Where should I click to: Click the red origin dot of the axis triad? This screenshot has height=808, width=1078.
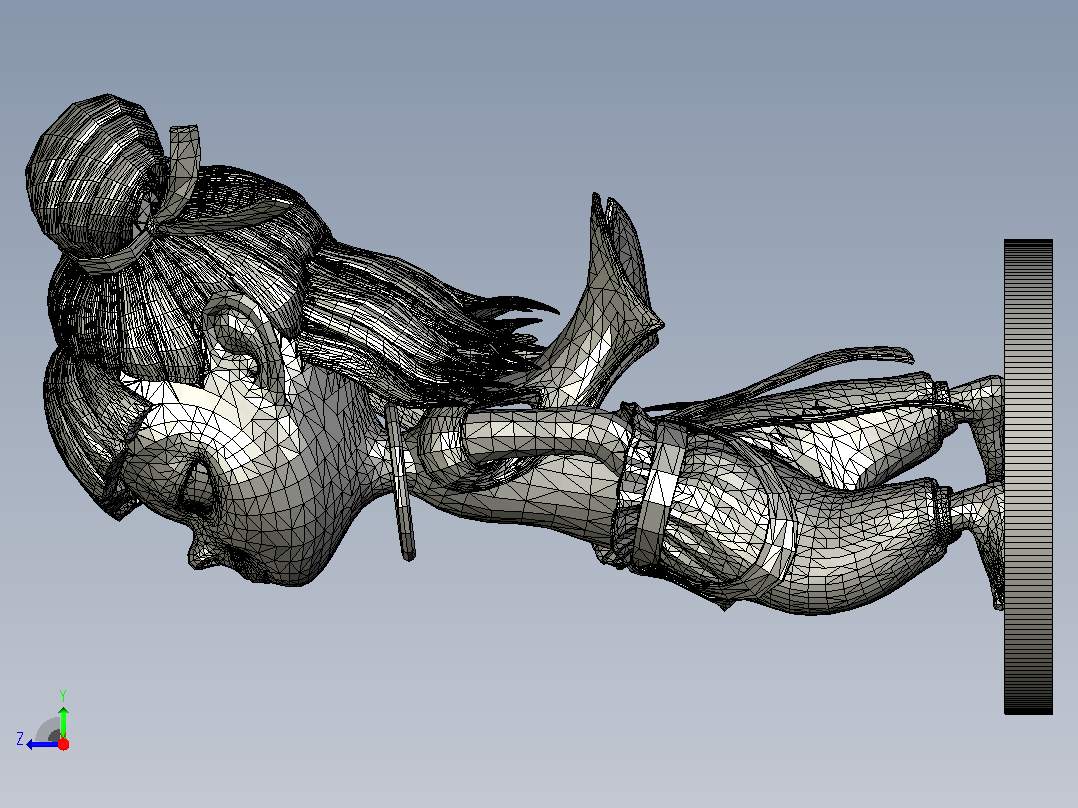click(x=63, y=744)
